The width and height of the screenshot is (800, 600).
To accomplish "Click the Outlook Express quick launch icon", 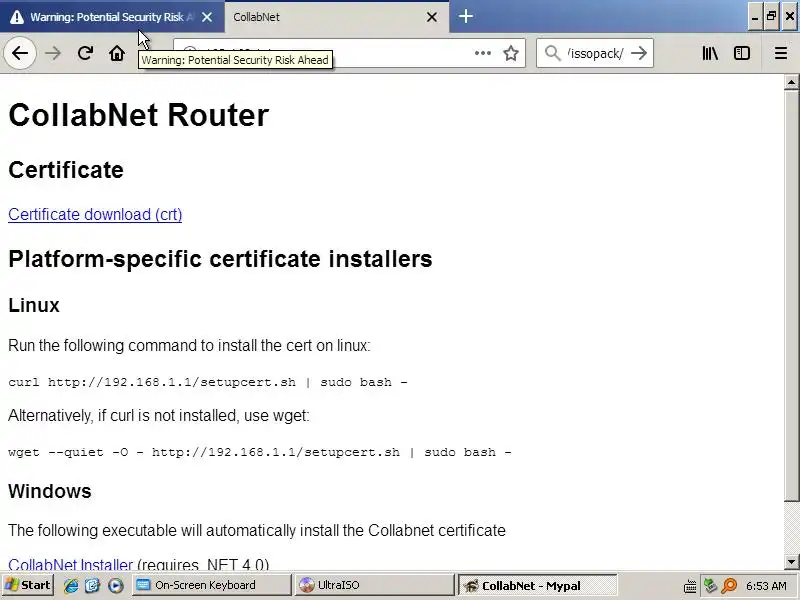I will point(93,585).
